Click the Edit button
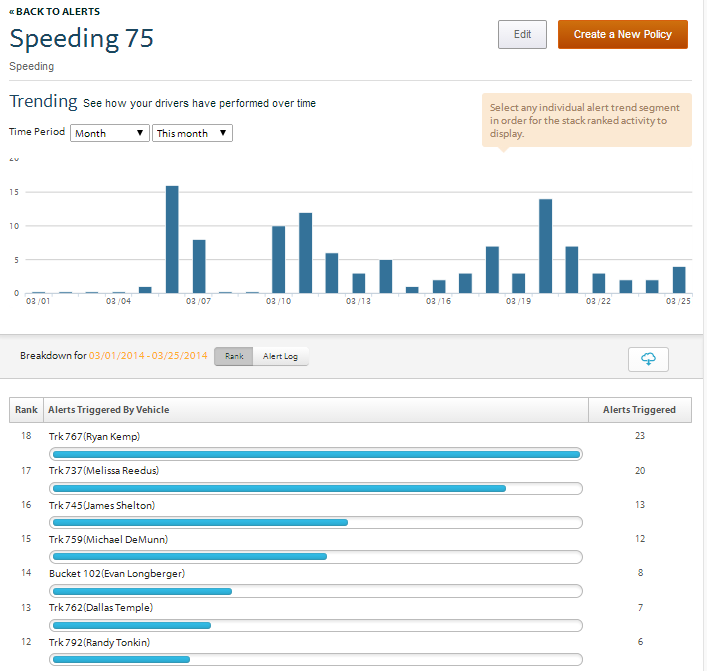Viewport: 707px width, 671px height. (x=522, y=34)
